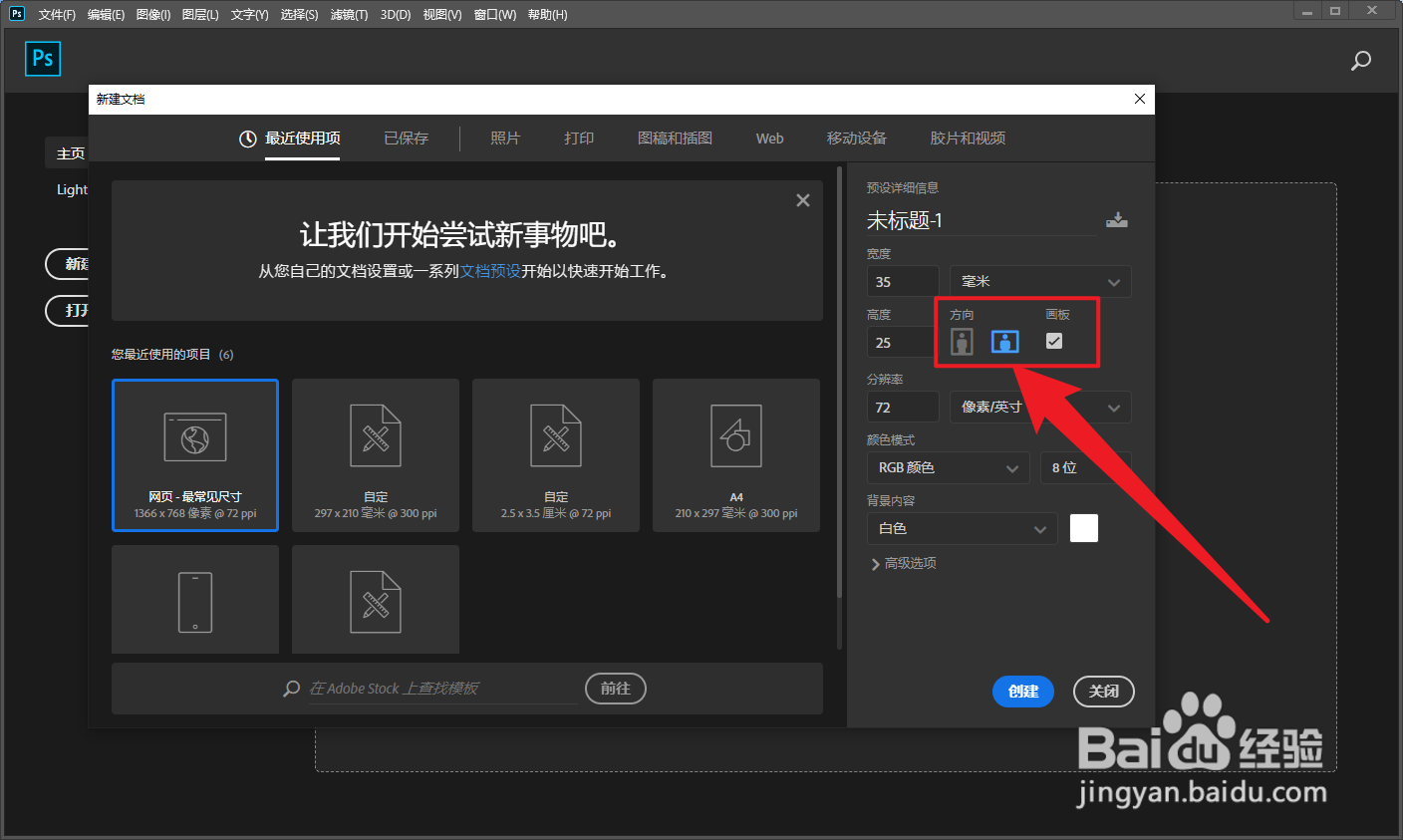The width and height of the screenshot is (1403, 840).
Task: Set document orientation to portrait
Action: (961, 341)
